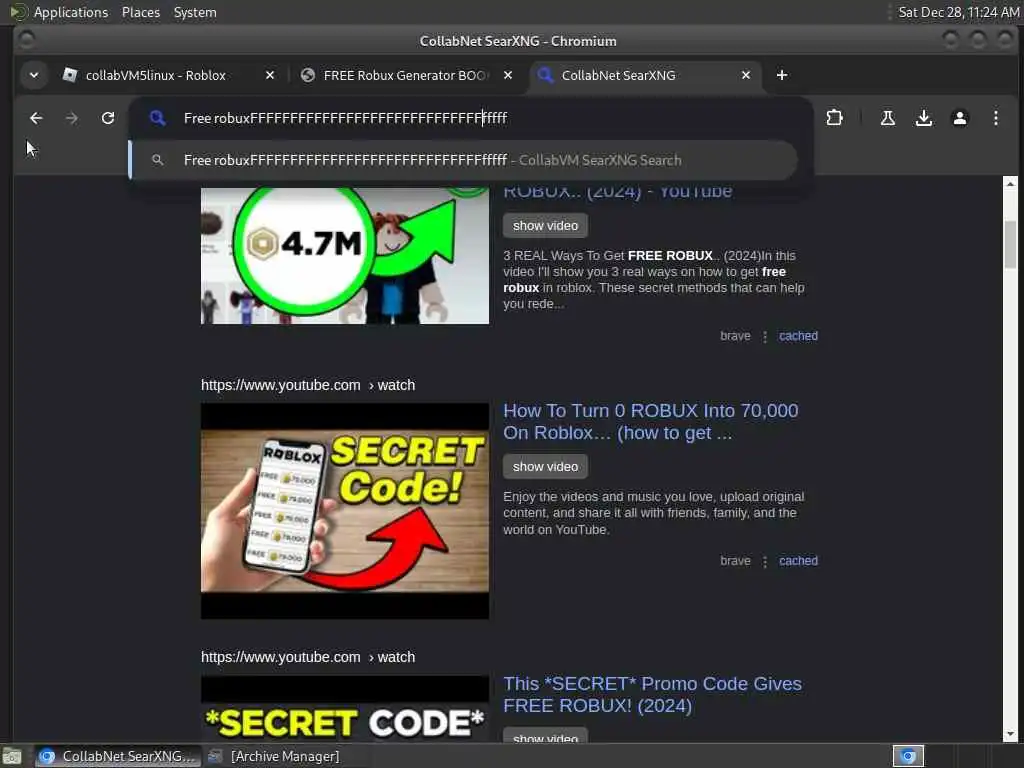Image resolution: width=1024 pixels, height=768 pixels.
Task: Open the Extensions puzzle icon
Action: (x=834, y=118)
